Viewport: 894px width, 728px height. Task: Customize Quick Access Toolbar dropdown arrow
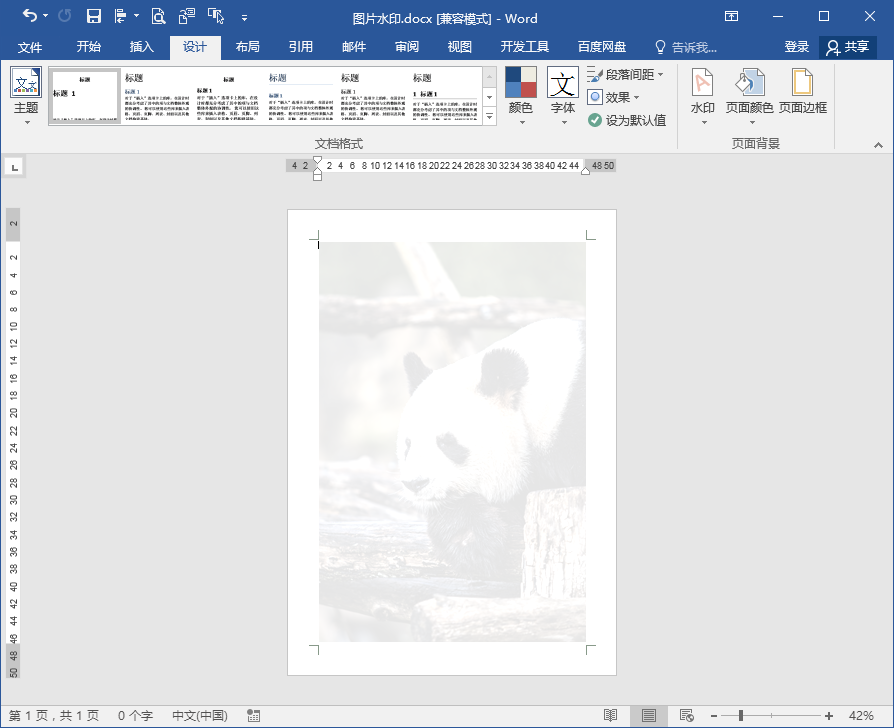(244, 18)
